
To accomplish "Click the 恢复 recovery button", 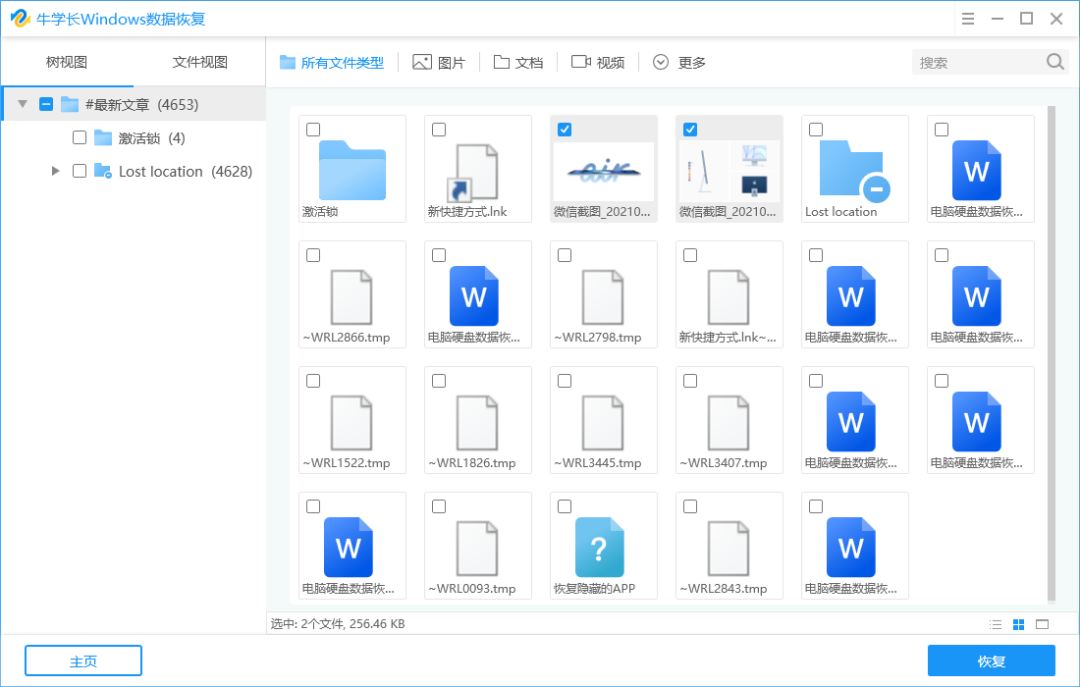I will click(991, 660).
